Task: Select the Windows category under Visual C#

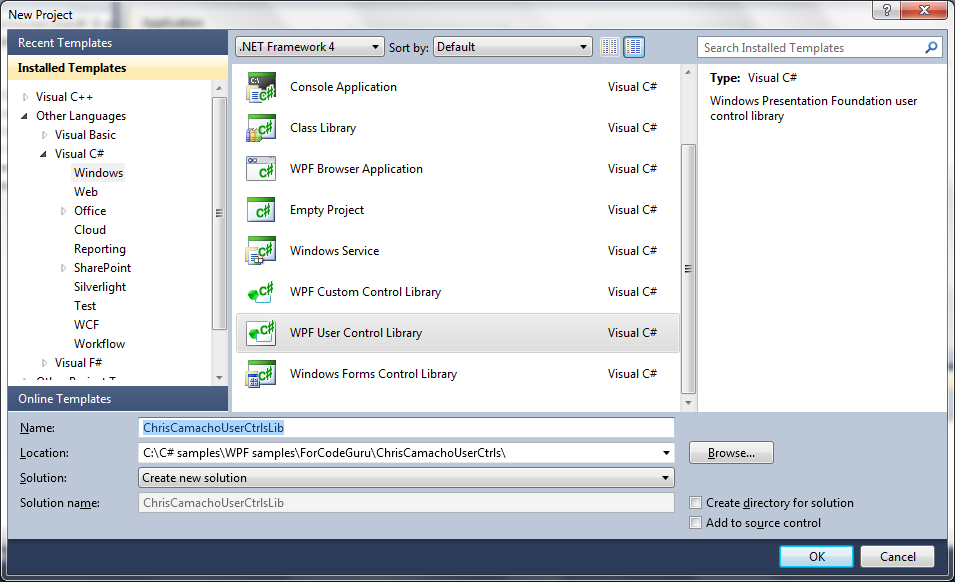Action: point(99,173)
